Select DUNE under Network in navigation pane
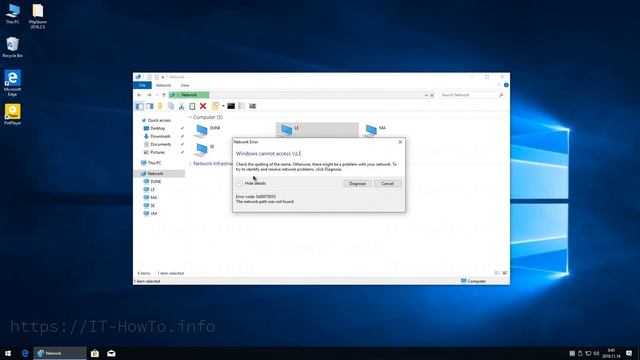Screen dimensions: 640x360 (156, 182)
